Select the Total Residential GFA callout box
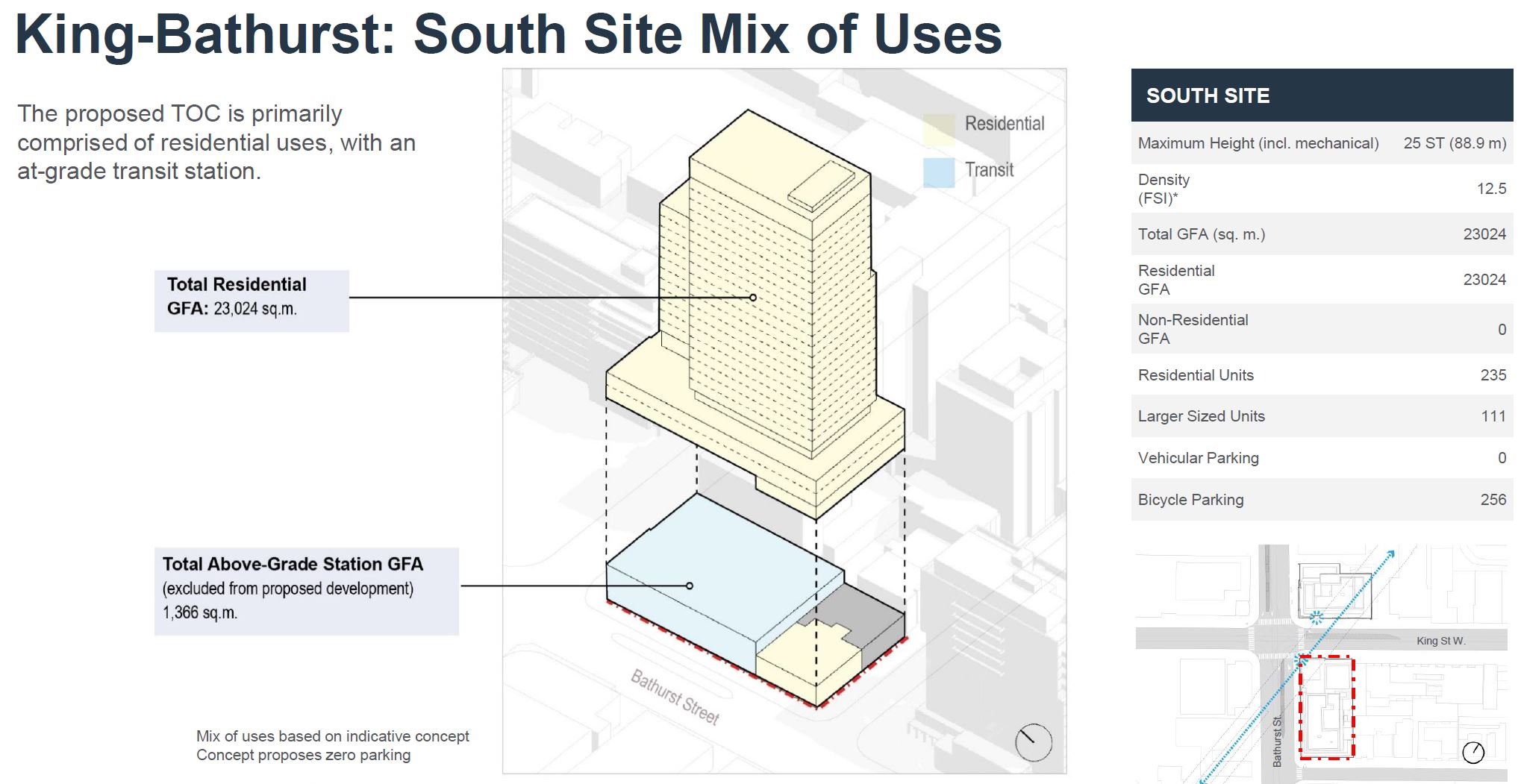1521x784 pixels. click(x=252, y=301)
